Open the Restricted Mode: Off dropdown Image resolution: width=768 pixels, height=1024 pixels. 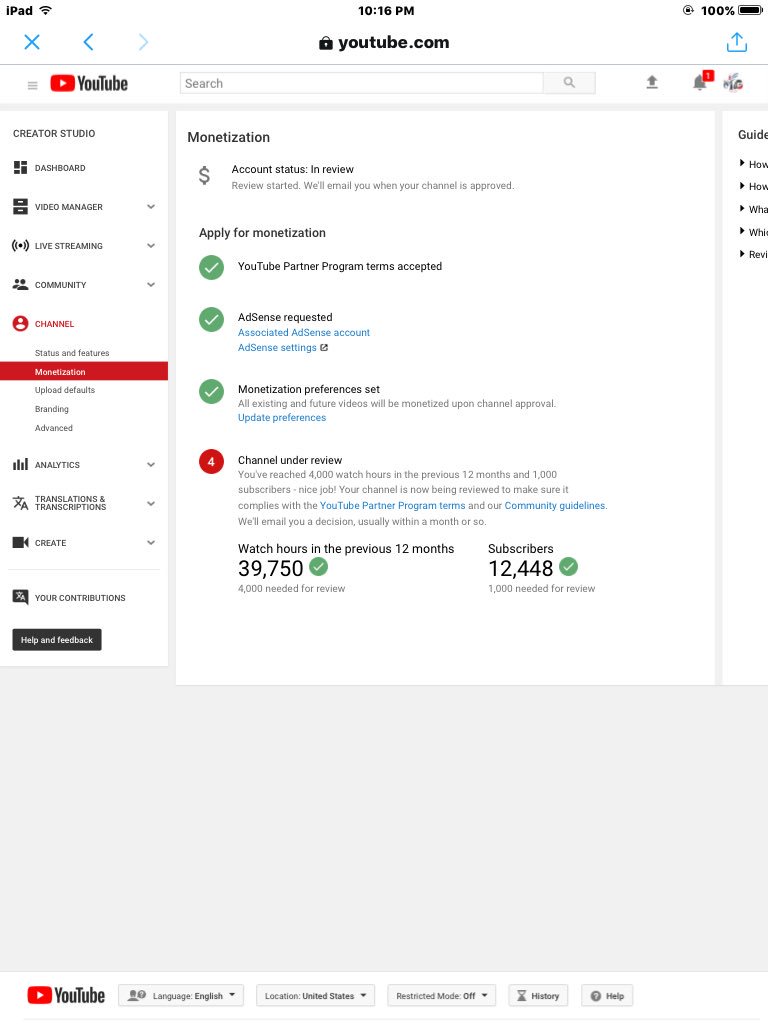tap(441, 996)
